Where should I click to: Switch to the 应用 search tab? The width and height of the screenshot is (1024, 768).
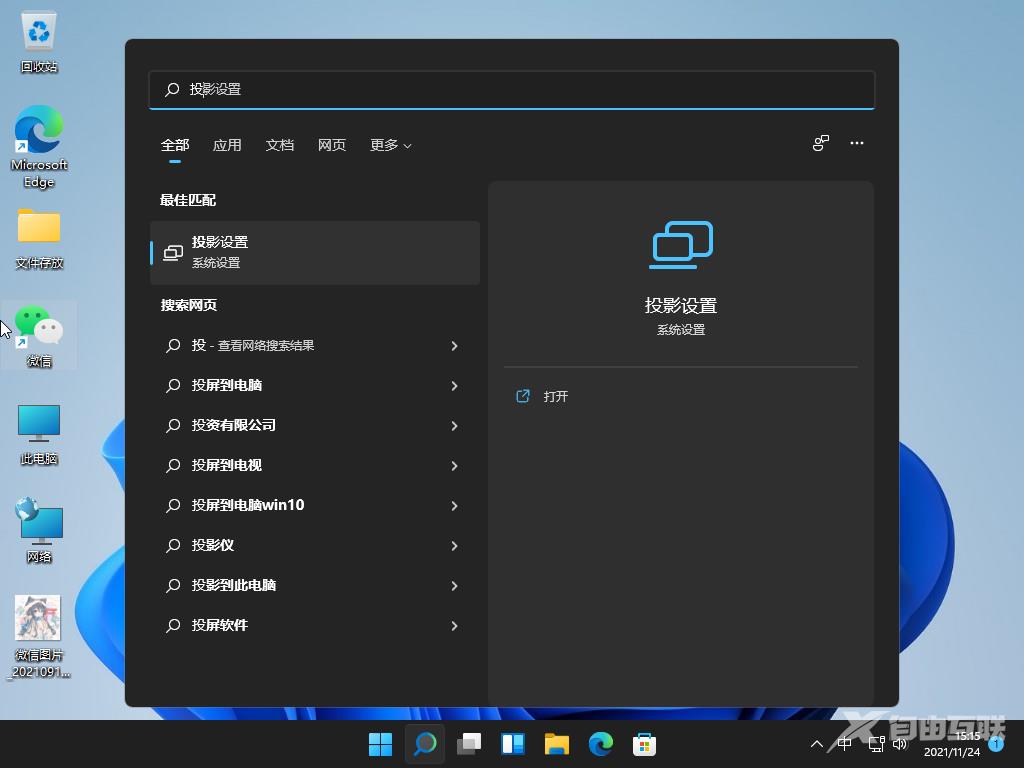pyautogui.click(x=227, y=145)
